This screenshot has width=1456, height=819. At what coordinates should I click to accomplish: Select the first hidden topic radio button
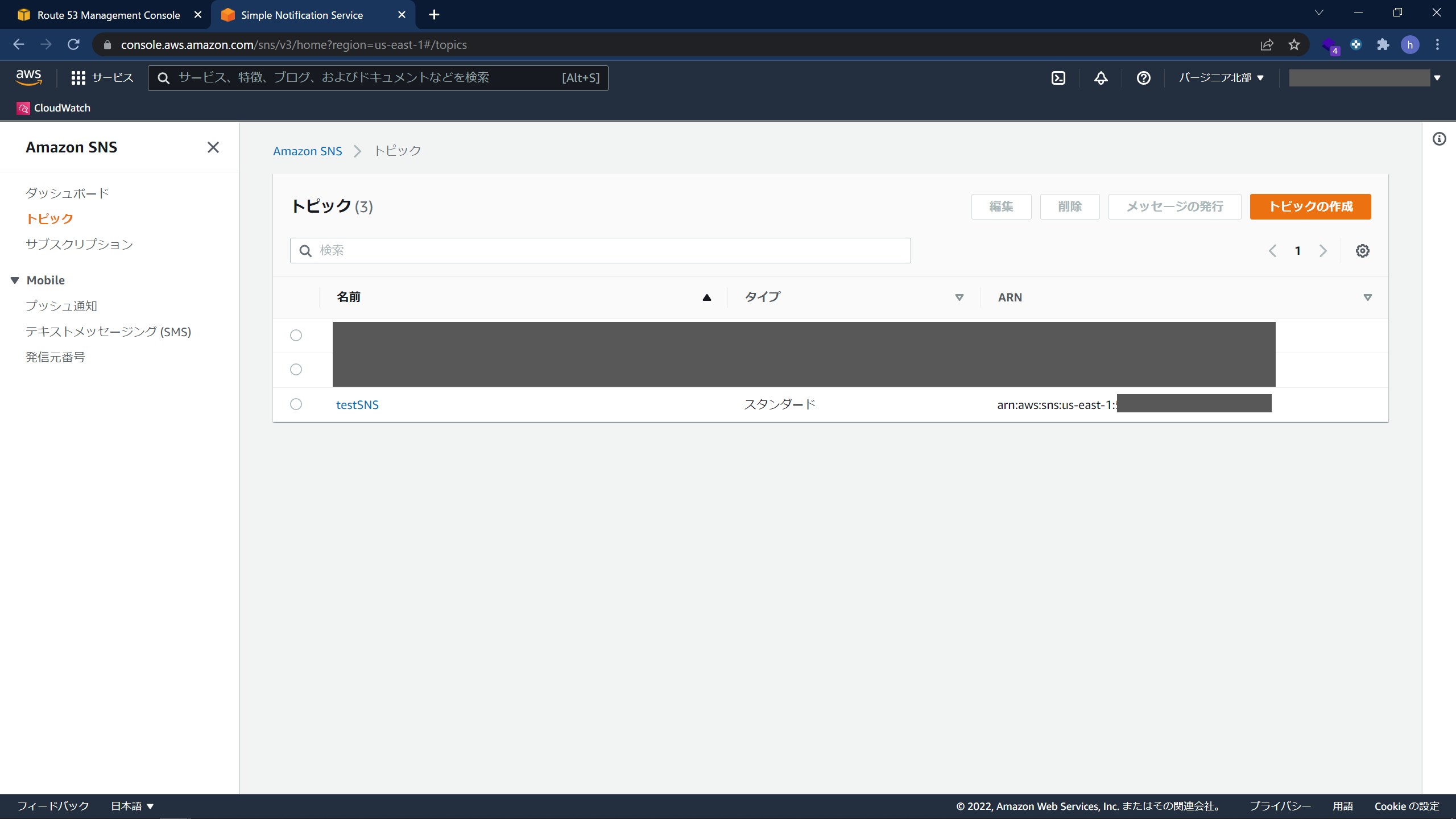tap(296, 335)
